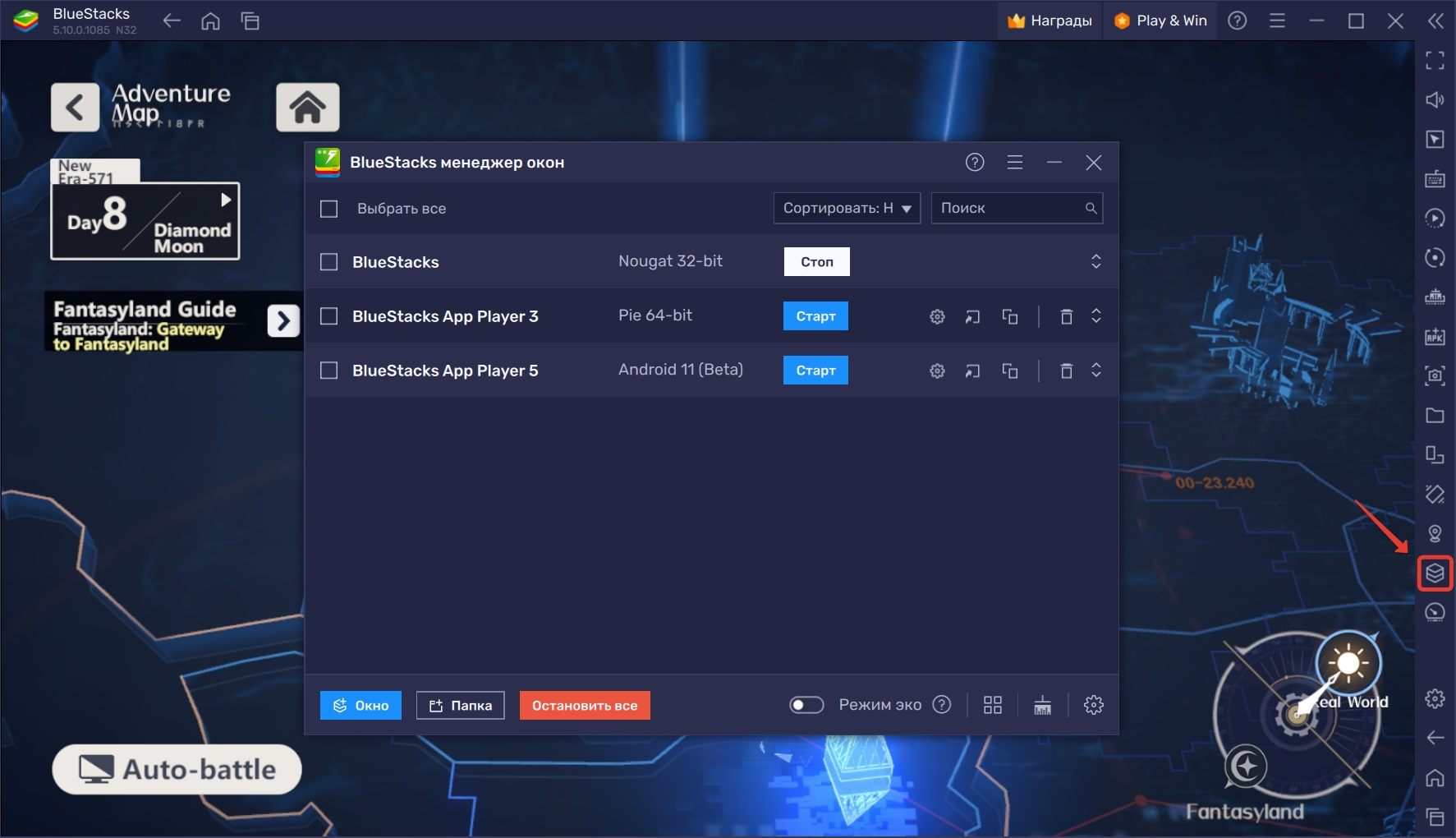
Task: Click the volume icon in sidebar
Action: click(x=1435, y=99)
